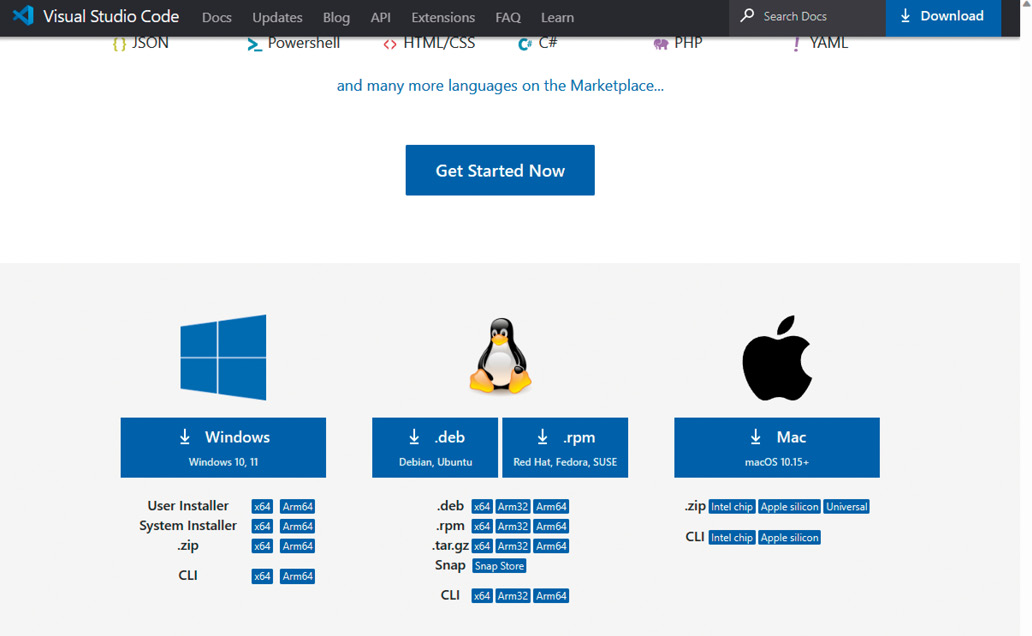Viewport: 1032px width, 636px height.
Task: Download VS Code for Mac
Action: pos(777,448)
